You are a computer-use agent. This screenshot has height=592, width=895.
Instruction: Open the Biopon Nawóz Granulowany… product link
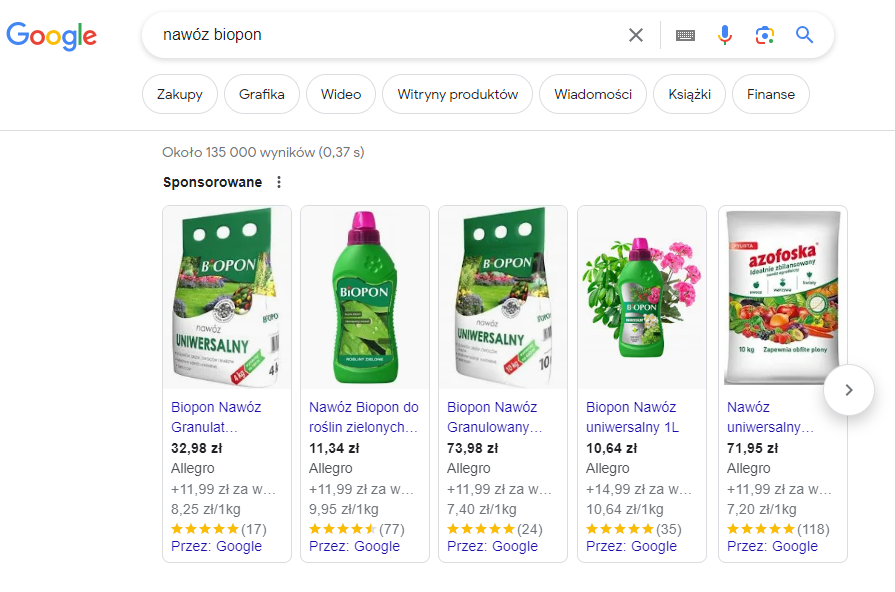tap(494, 417)
